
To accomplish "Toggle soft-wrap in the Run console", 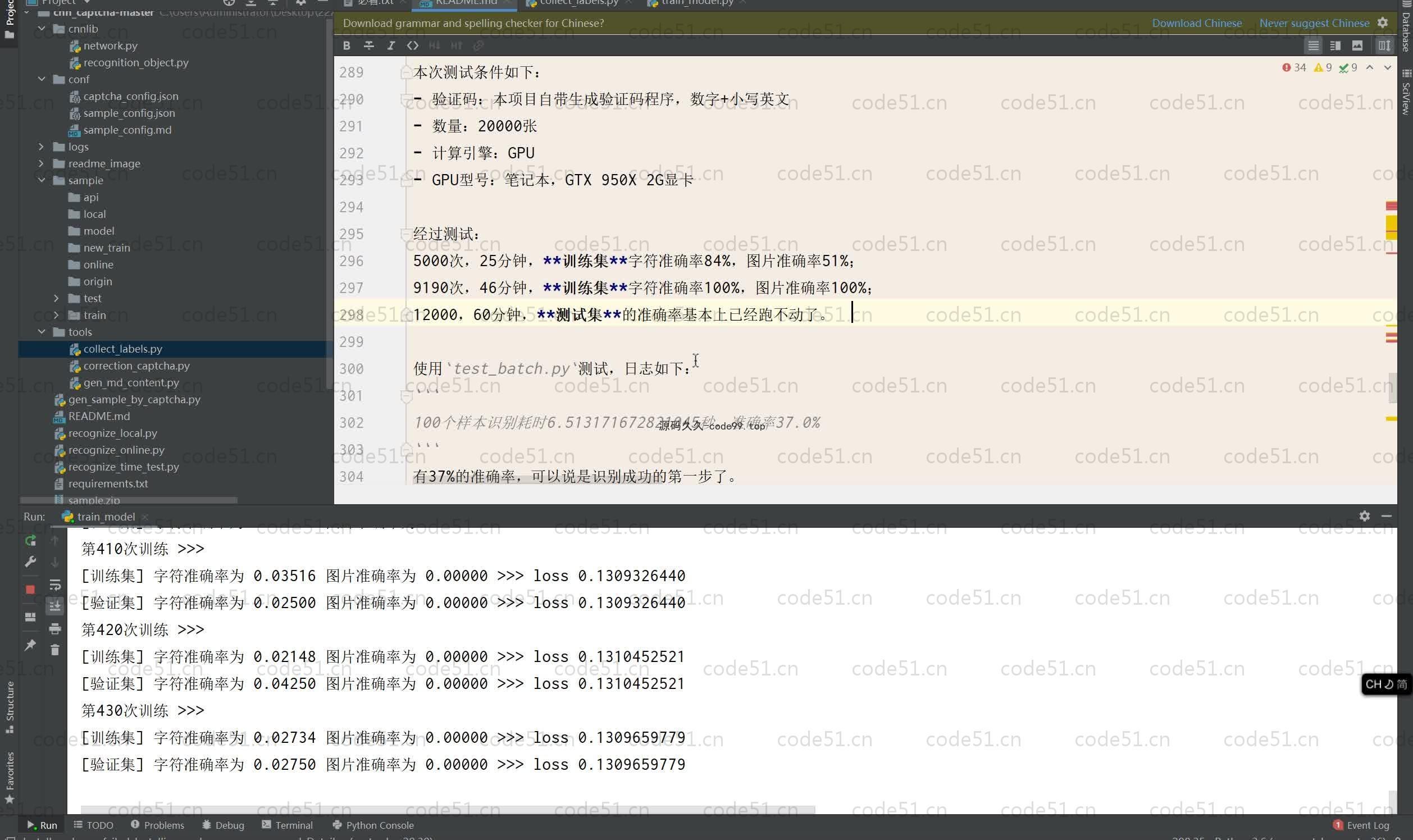I will [x=55, y=585].
